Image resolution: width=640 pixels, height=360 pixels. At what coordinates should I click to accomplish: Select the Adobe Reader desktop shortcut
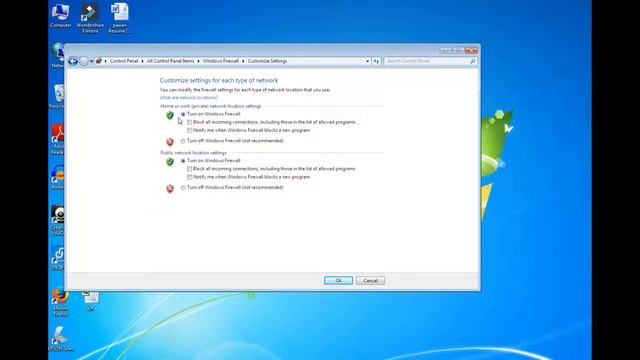tap(58, 140)
